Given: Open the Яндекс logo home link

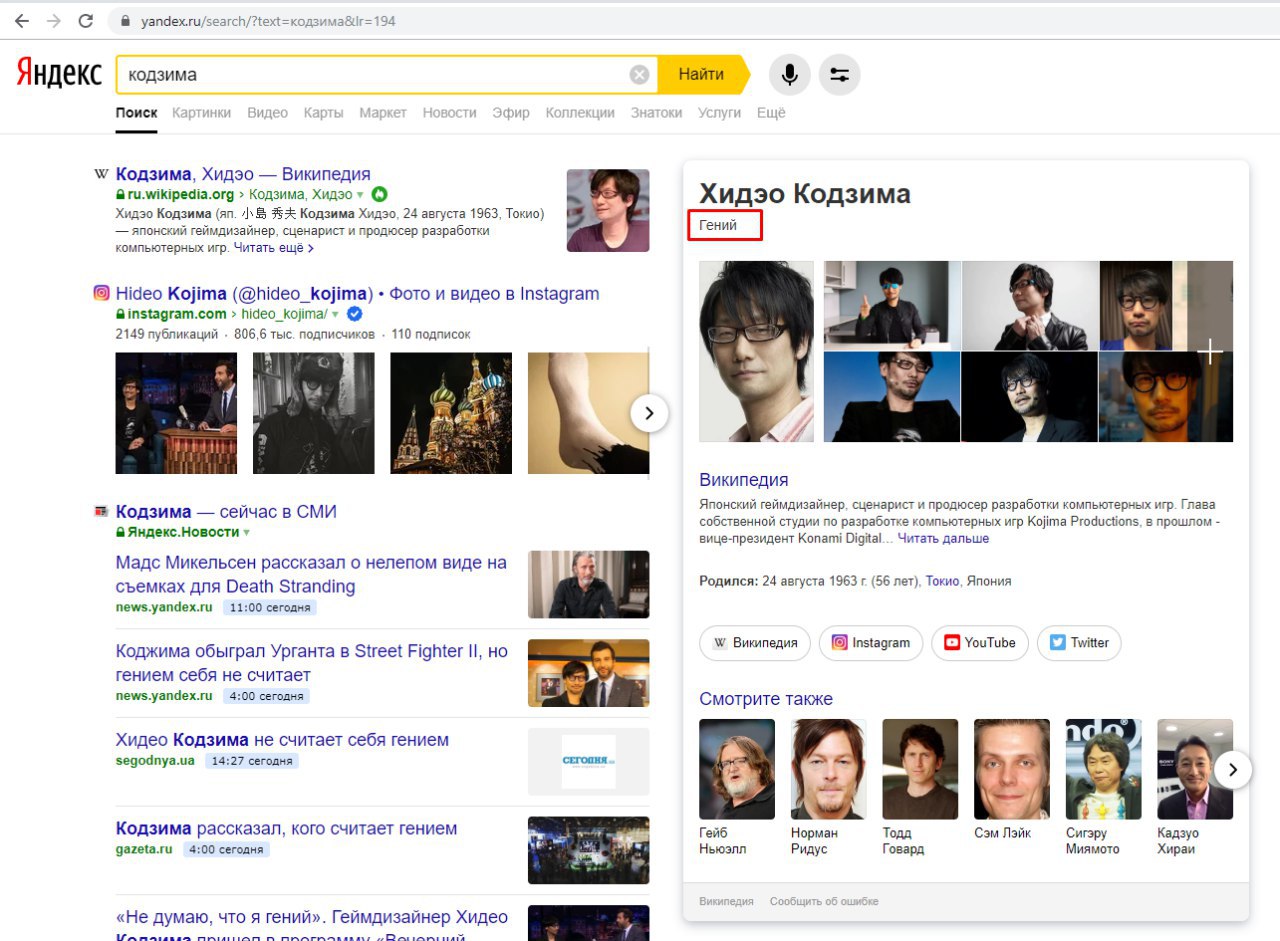Looking at the screenshot, I should click(x=59, y=73).
